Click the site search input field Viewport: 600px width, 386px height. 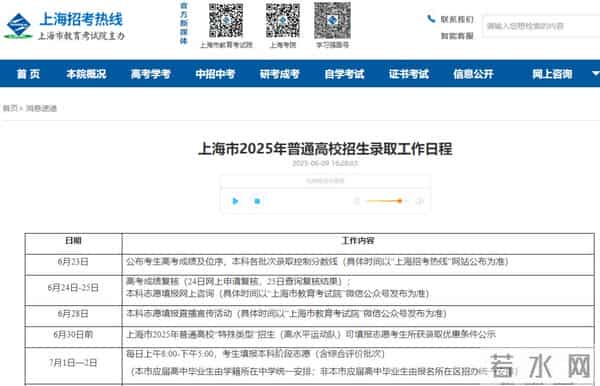point(541,26)
